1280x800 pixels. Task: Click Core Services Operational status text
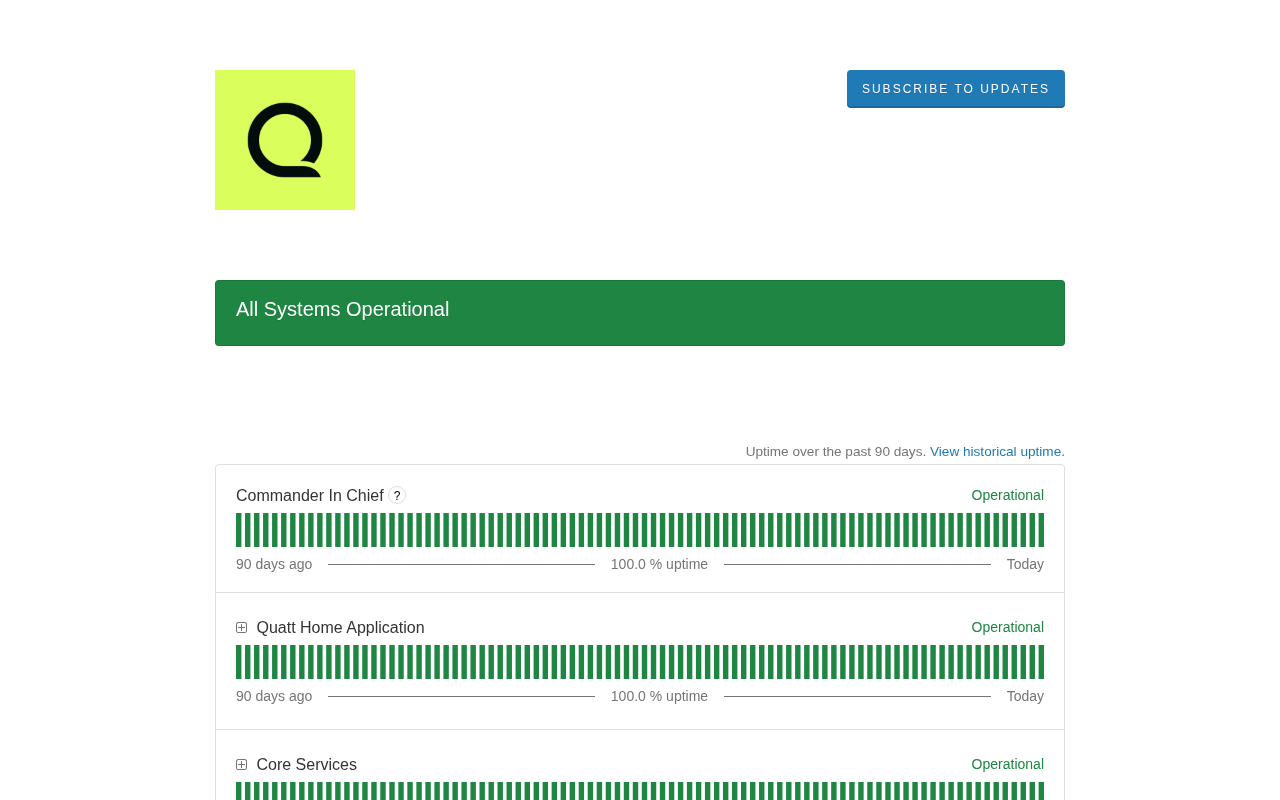[1008, 764]
